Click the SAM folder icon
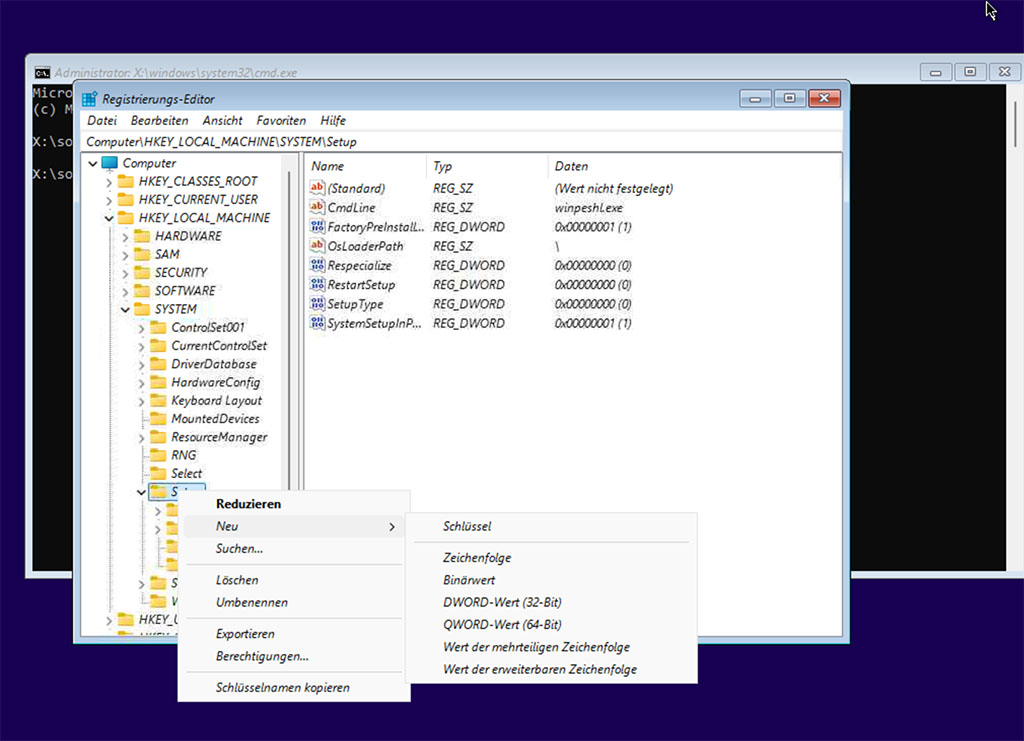Screen dimensions: 1024x741 (x=142, y=255)
